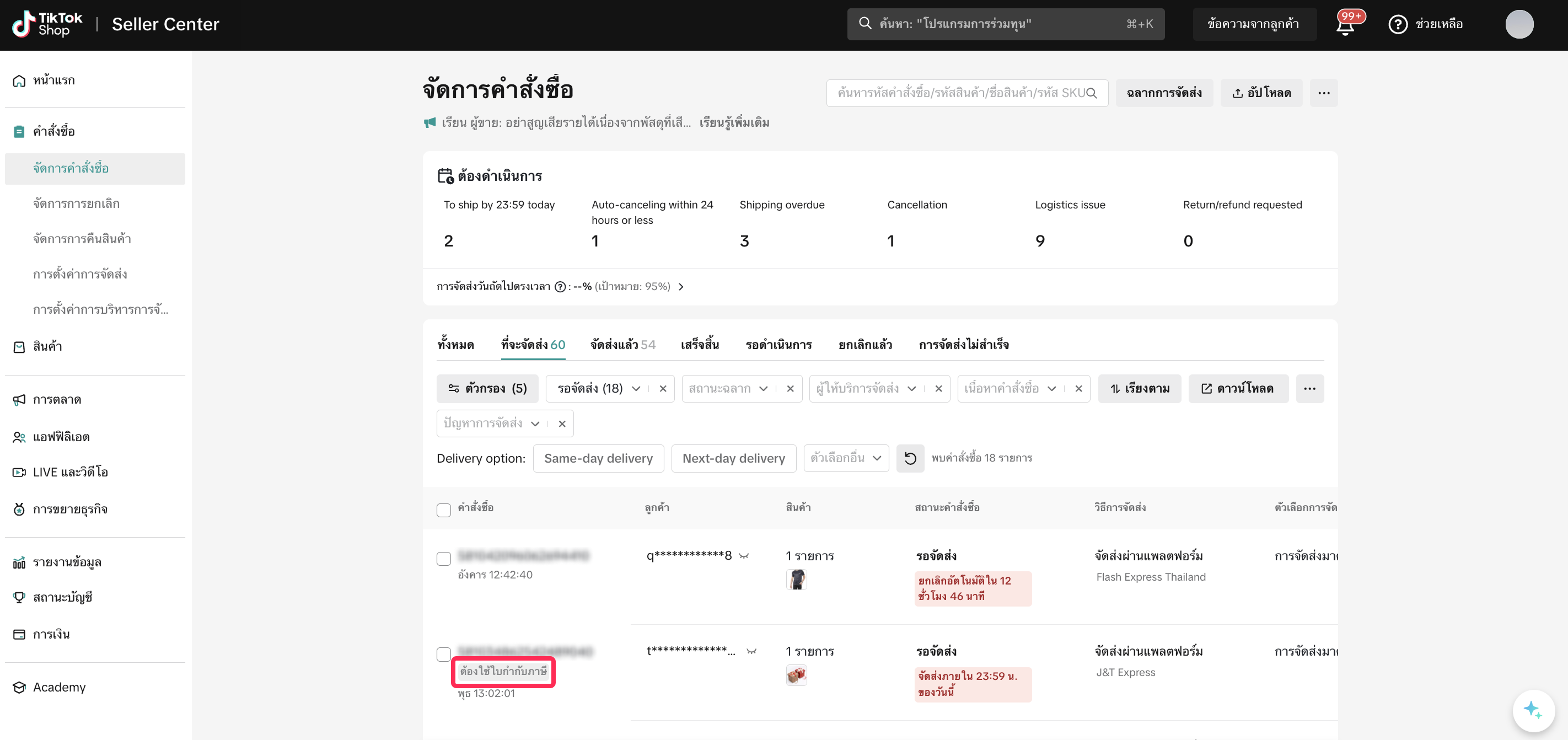Click the เรียนรู้เพิ่มเติม link
This screenshot has width=1568, height=740.
click(x=734, y=123)
